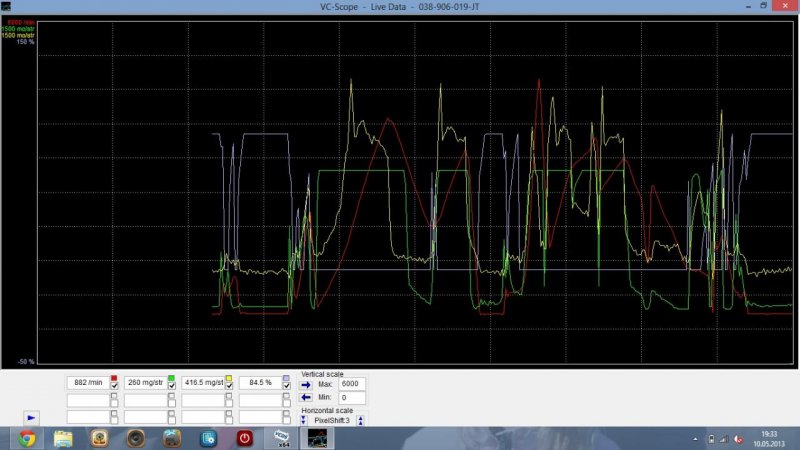Image resolution: width=800 pixels, height=450 pixels.
Task: Click the green channel color swatch
Action: tap(171, 377)
